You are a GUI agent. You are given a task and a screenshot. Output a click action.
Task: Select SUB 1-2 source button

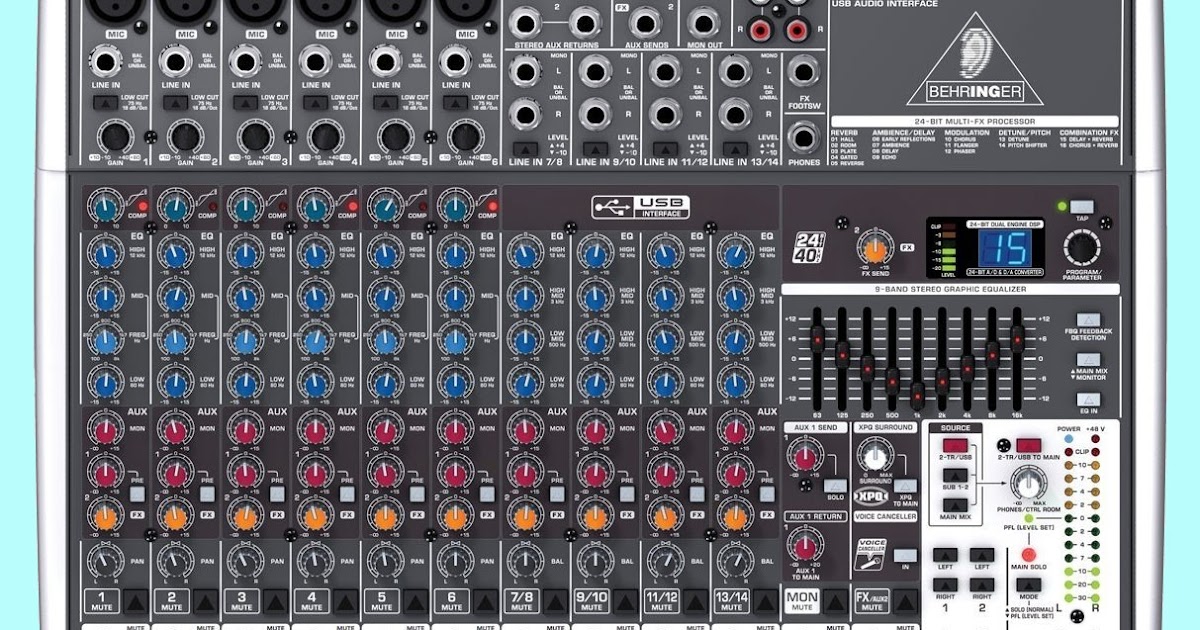954,477
